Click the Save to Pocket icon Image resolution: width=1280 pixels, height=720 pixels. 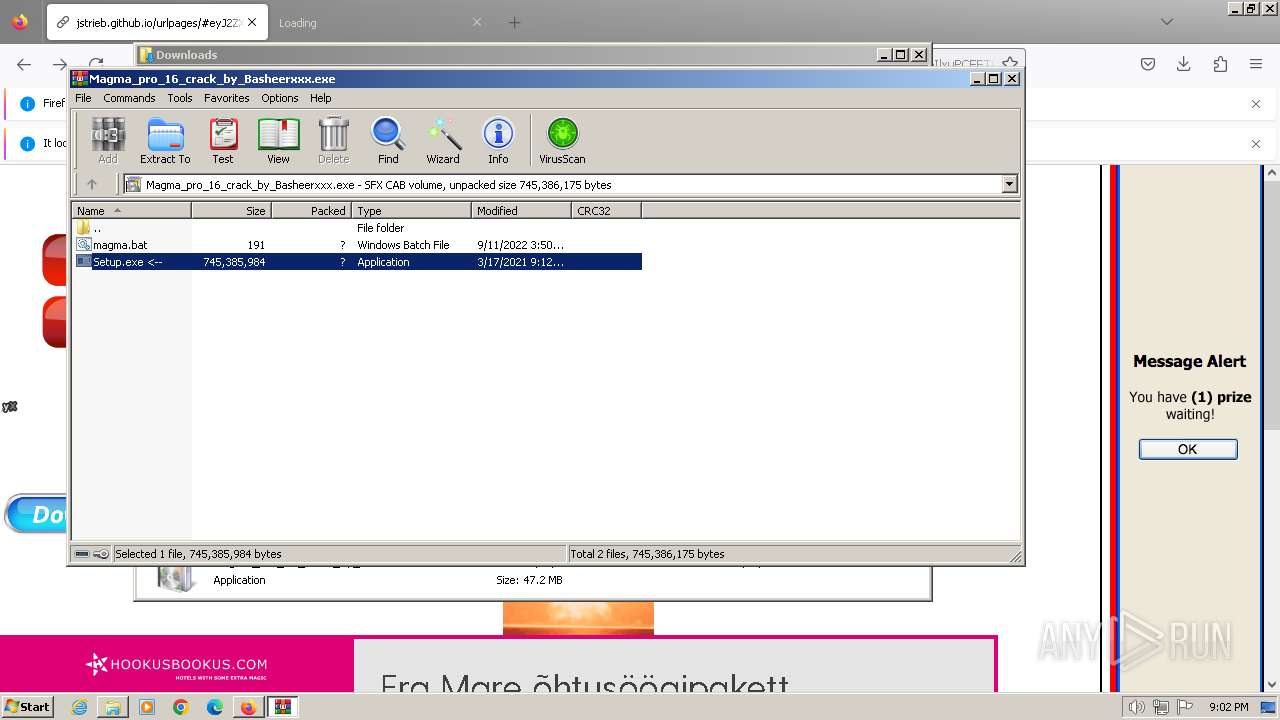click(1148, 64)
